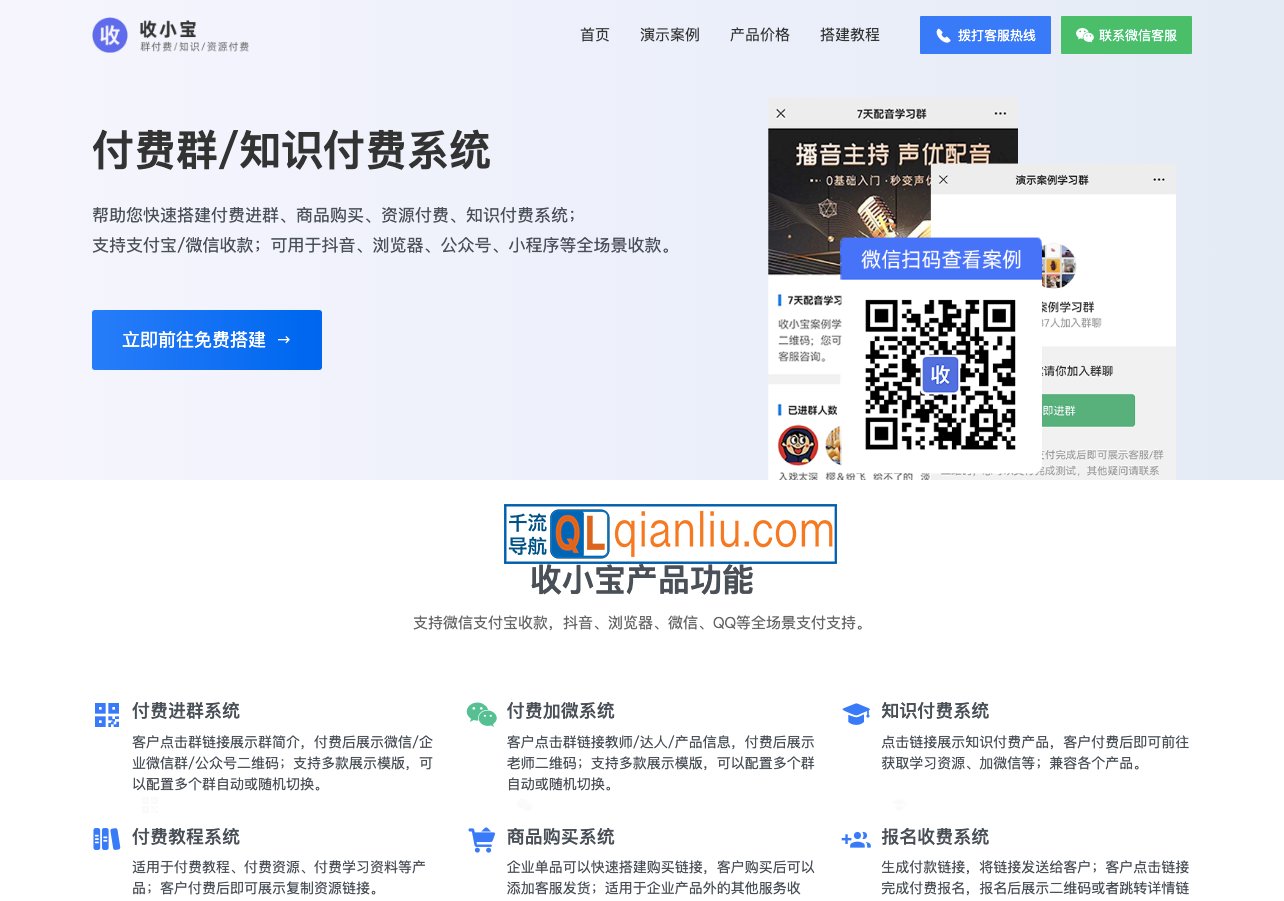Click the shopping cart icon for 商品购买系统

point(481,838)
